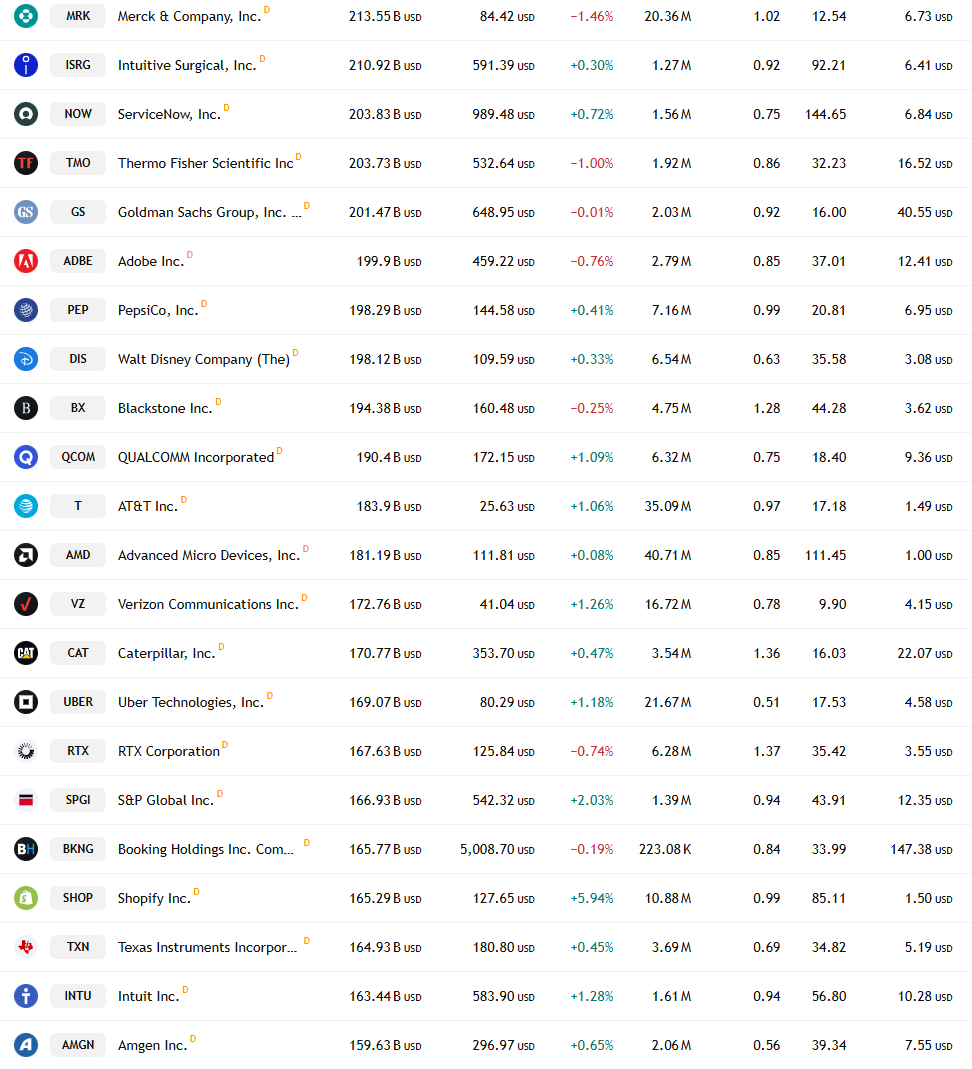The height and width of the screenshot is (1069, 972).
Task: Select the BKNG ticker badge
Action: point(78,849)
